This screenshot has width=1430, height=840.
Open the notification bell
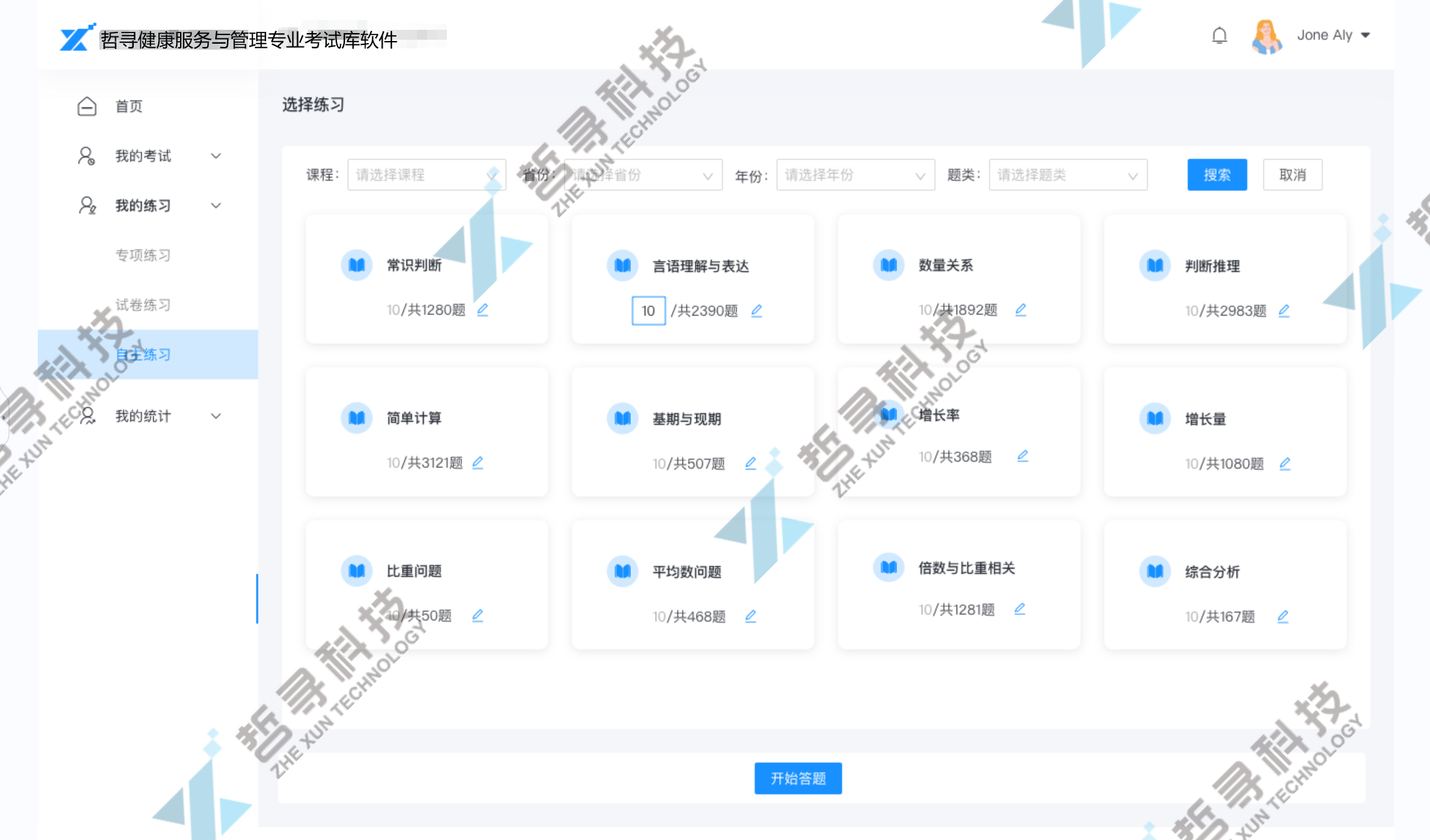click(x=1219, y=35)
